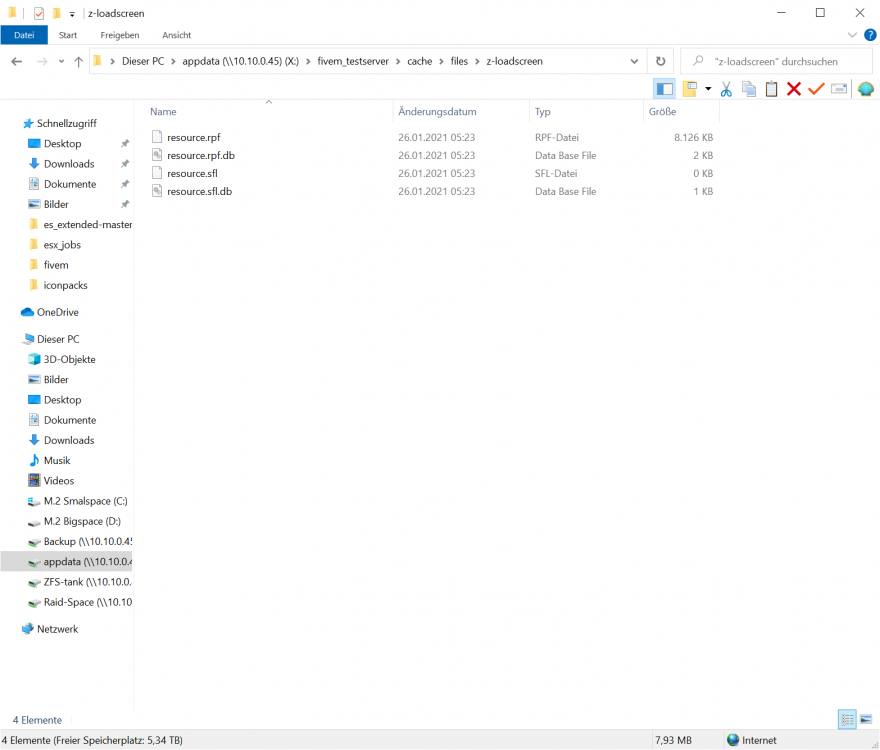
Task: Expand chevron after 'files' in breadcrumb
Action: 477,61
